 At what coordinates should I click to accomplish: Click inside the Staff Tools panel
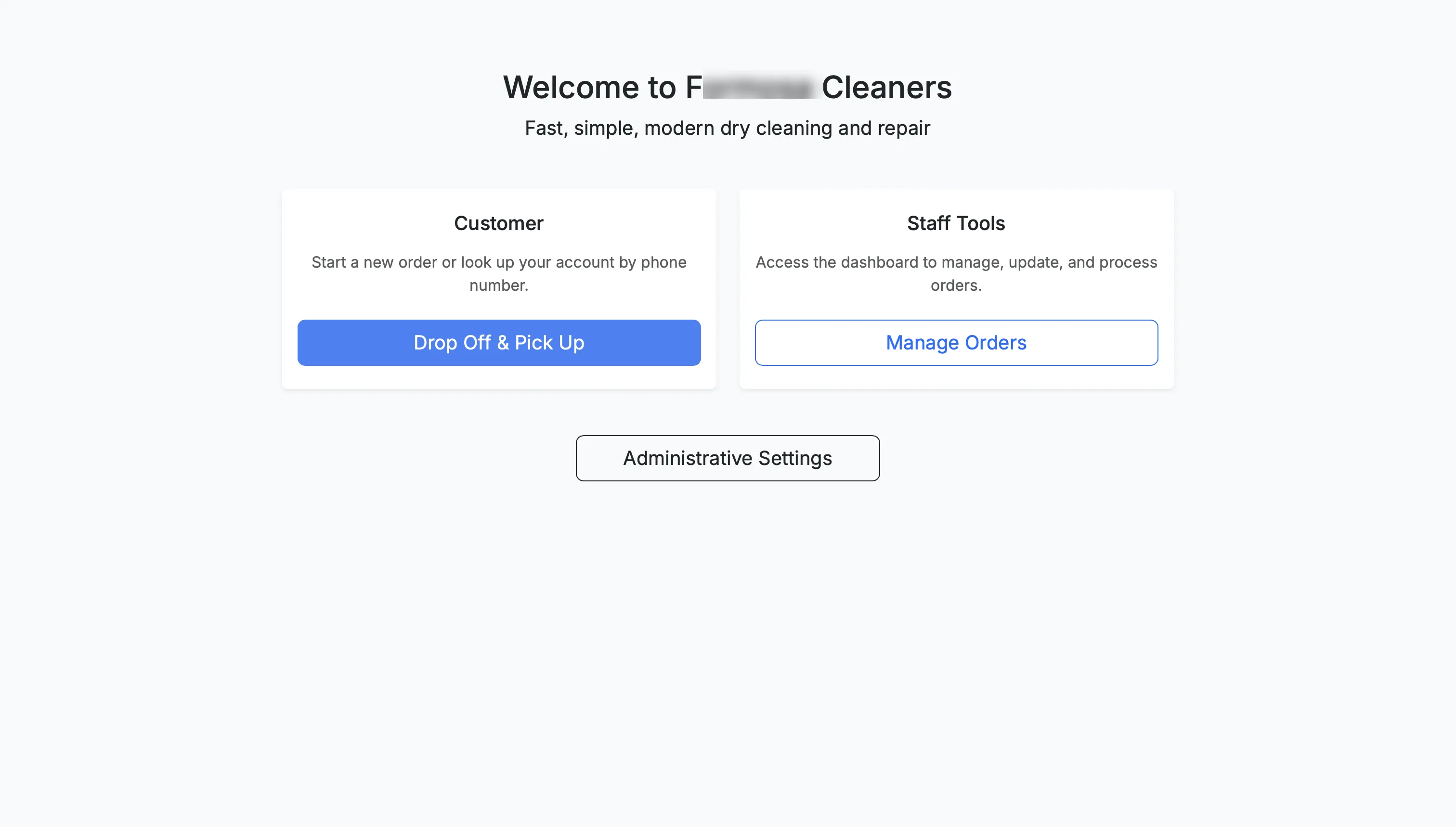pyautogui.click(x=956, y=287)
